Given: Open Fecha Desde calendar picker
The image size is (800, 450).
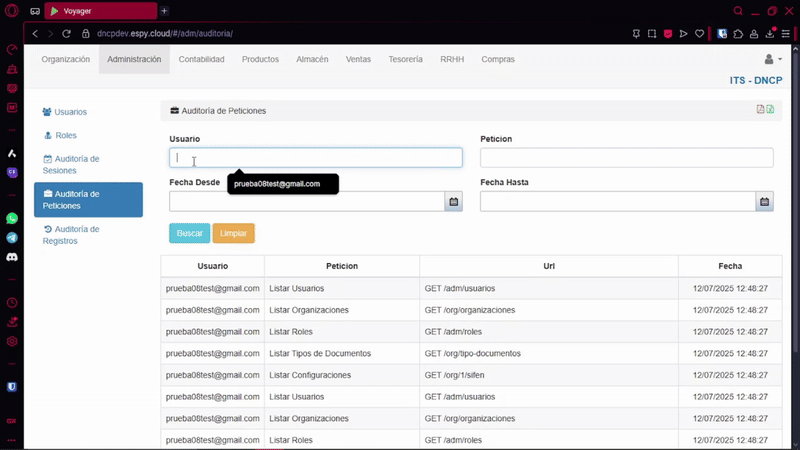Looking at the screenshot, I should (x=454, y=202).
